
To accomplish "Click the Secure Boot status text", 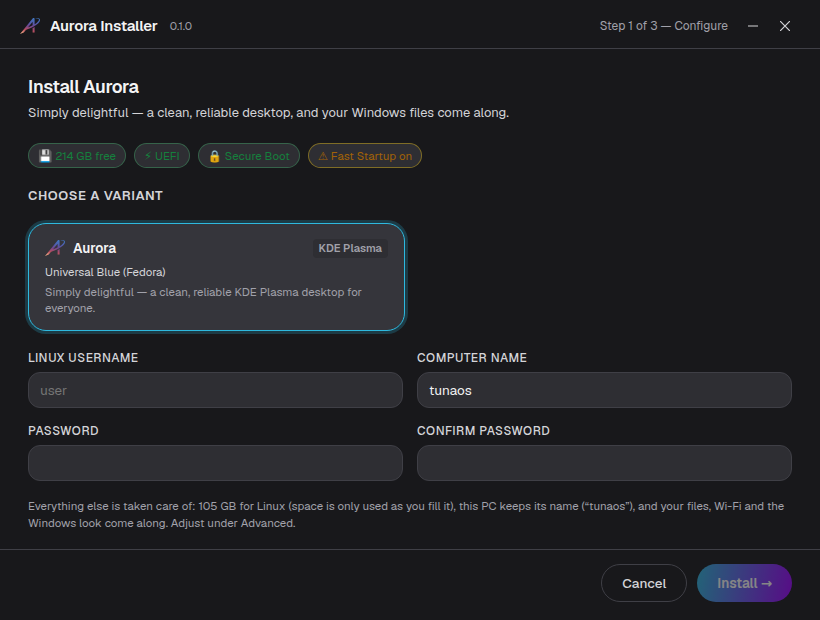I will pyautogui.click(x=257, y=156).
